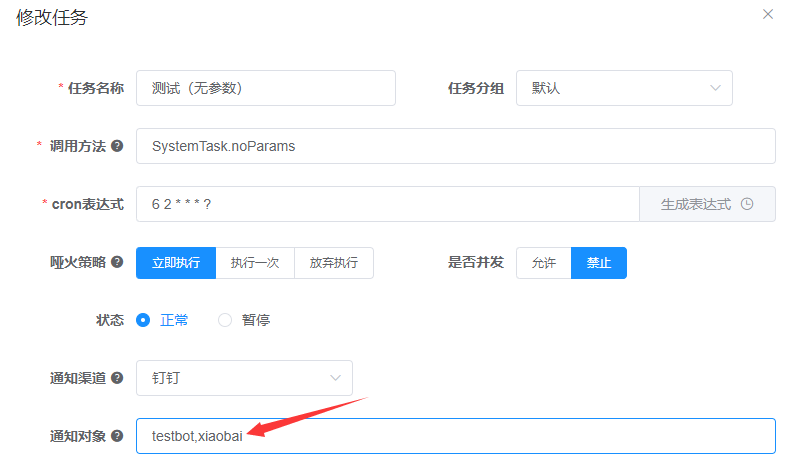Click the cron表达式 input field
Image resolution: width=787 pixels, height=472 pixels.
387,204
